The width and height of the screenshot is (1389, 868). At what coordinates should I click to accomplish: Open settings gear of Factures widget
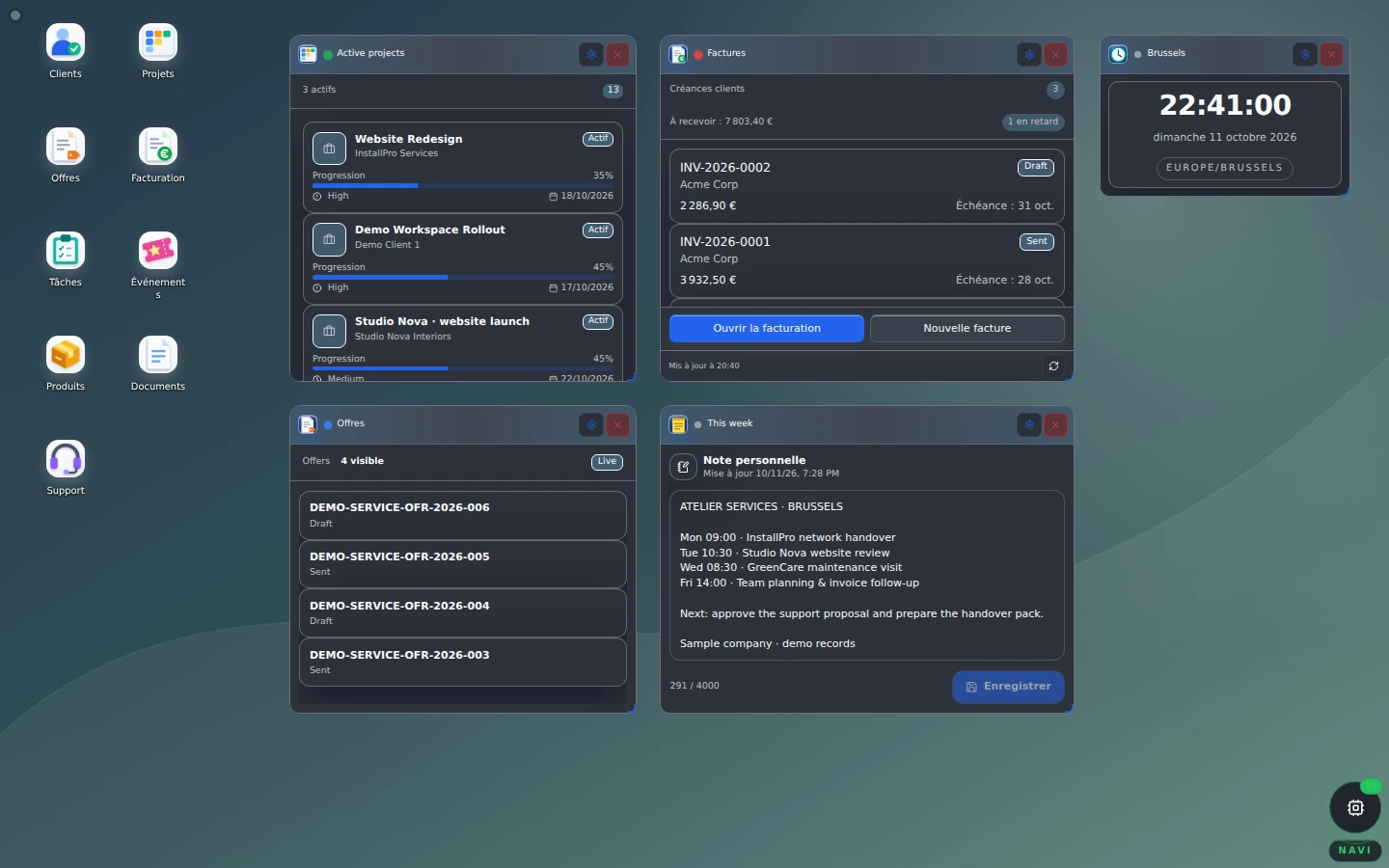pyautogui.click(x=1029, y=55)
